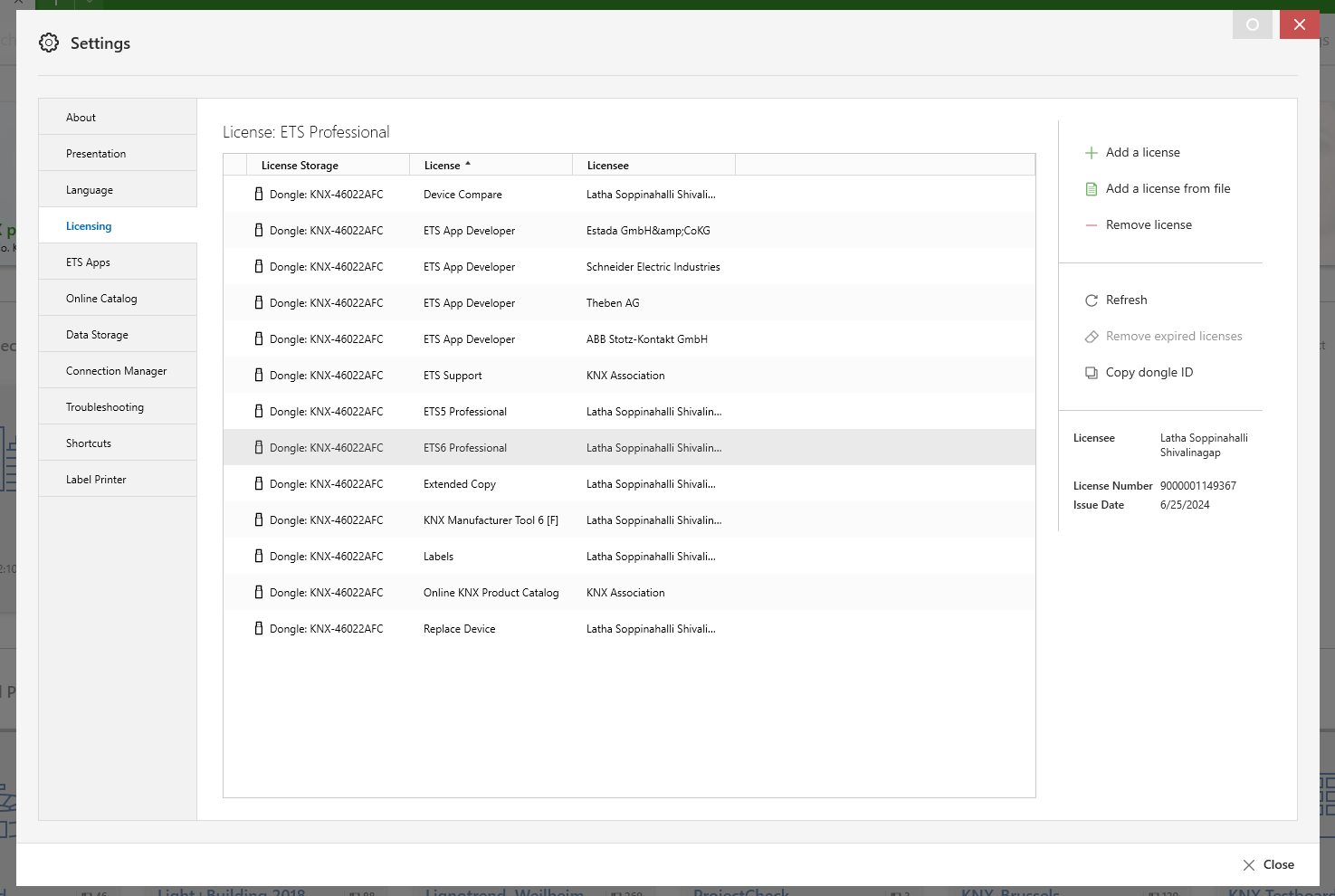
Task: Click the circular arrow Refresh icon
Action: point(1092,300)
